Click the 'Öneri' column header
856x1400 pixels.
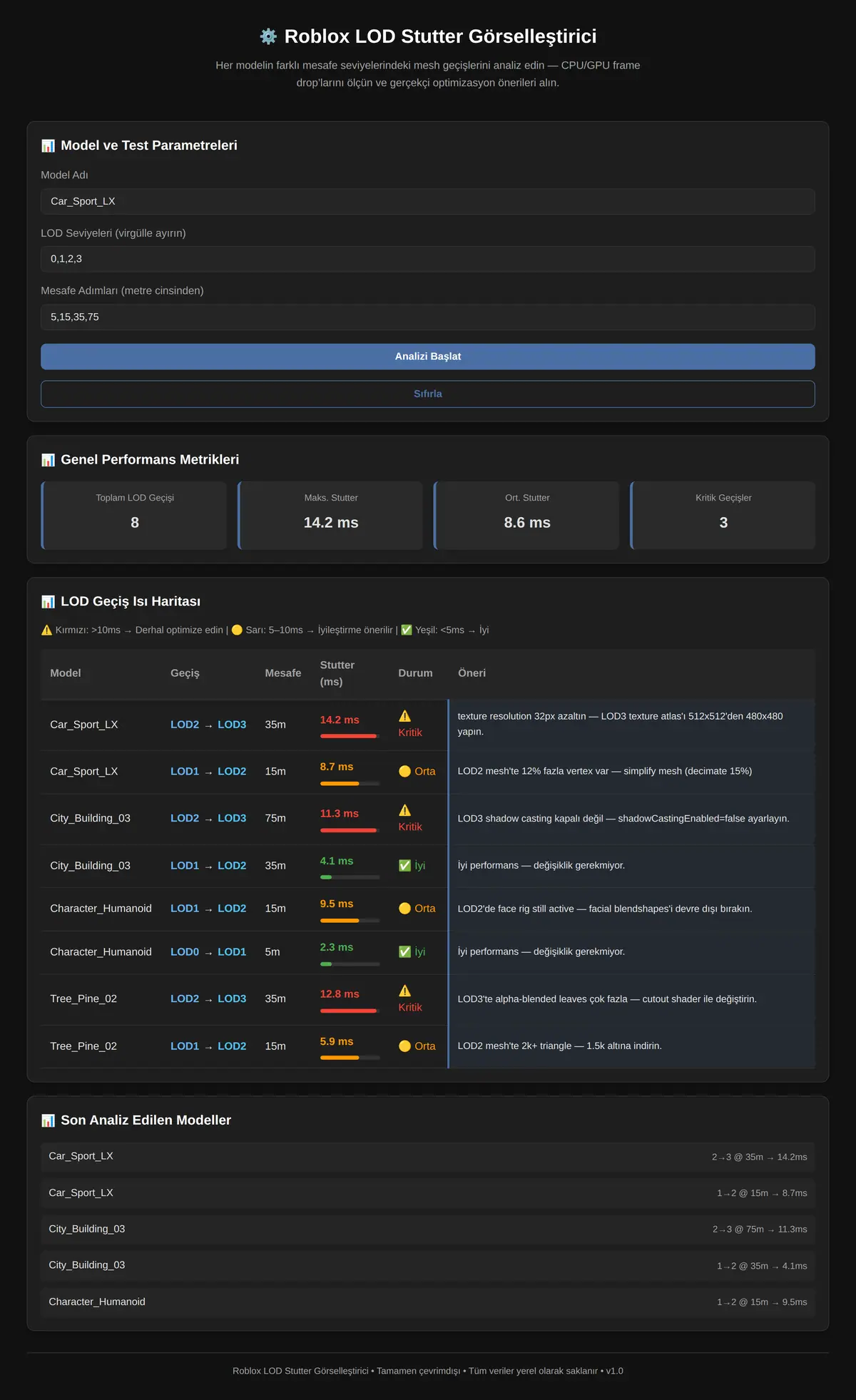[472, 673]
